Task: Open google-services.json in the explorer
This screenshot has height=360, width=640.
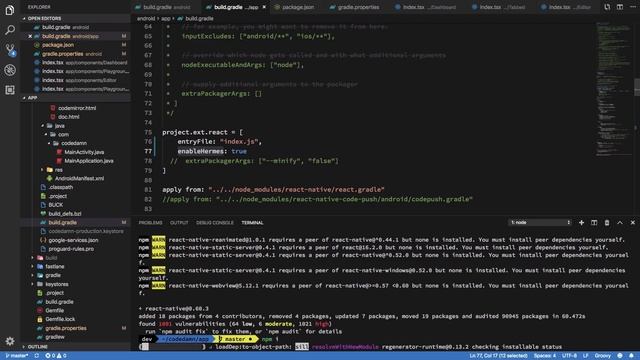Action: click(x=73, y=240)
